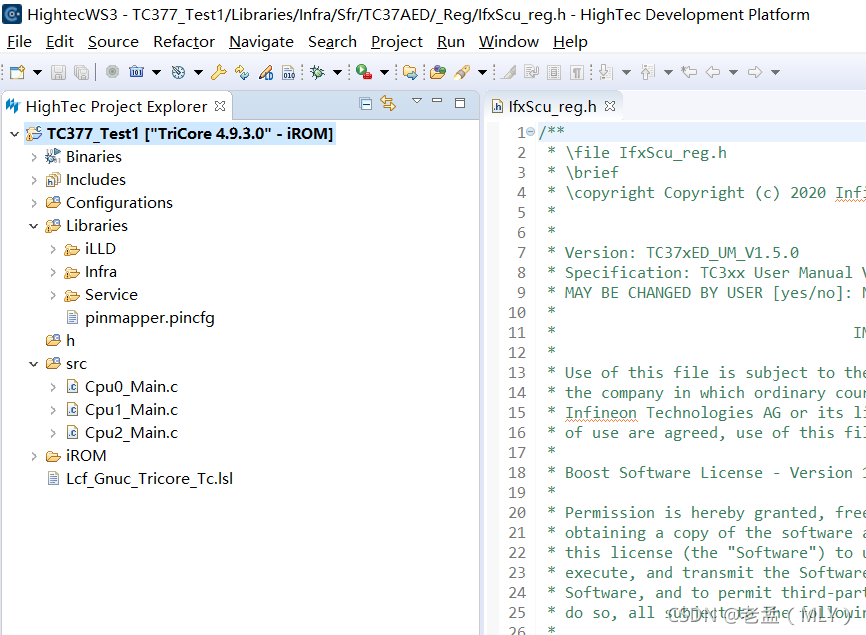Click the Build binary 101 toolbar icon
866x635 pixels.
click(136, 72)
